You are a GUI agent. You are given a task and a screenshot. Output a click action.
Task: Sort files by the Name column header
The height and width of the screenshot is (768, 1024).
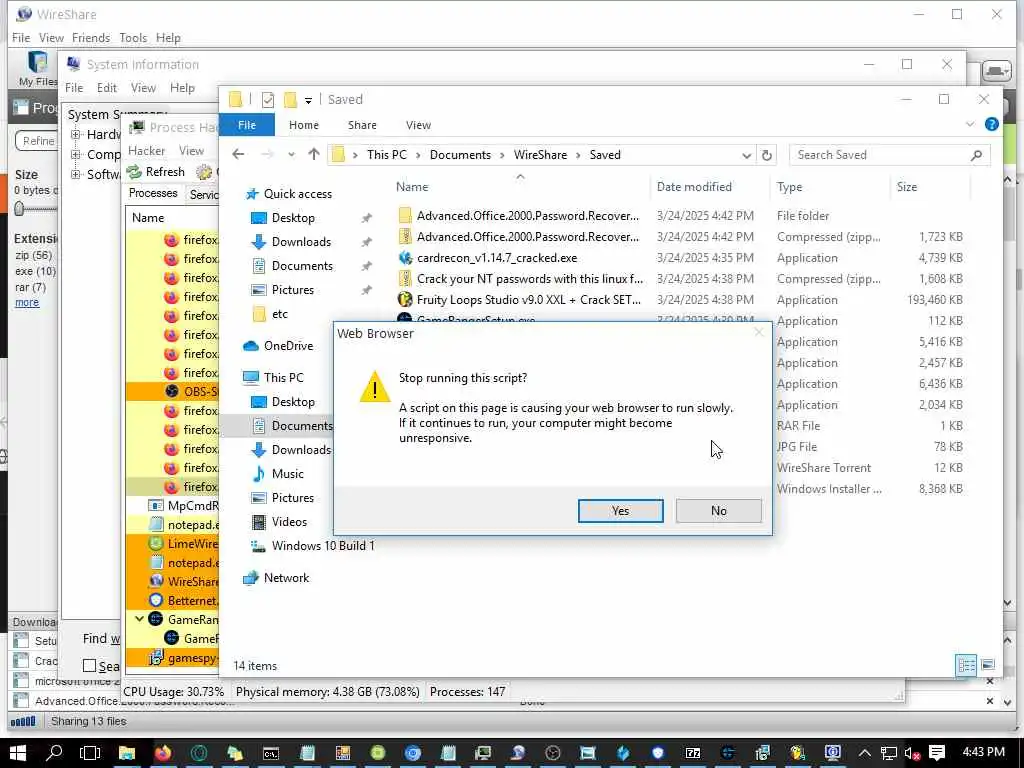pos(412,187)
